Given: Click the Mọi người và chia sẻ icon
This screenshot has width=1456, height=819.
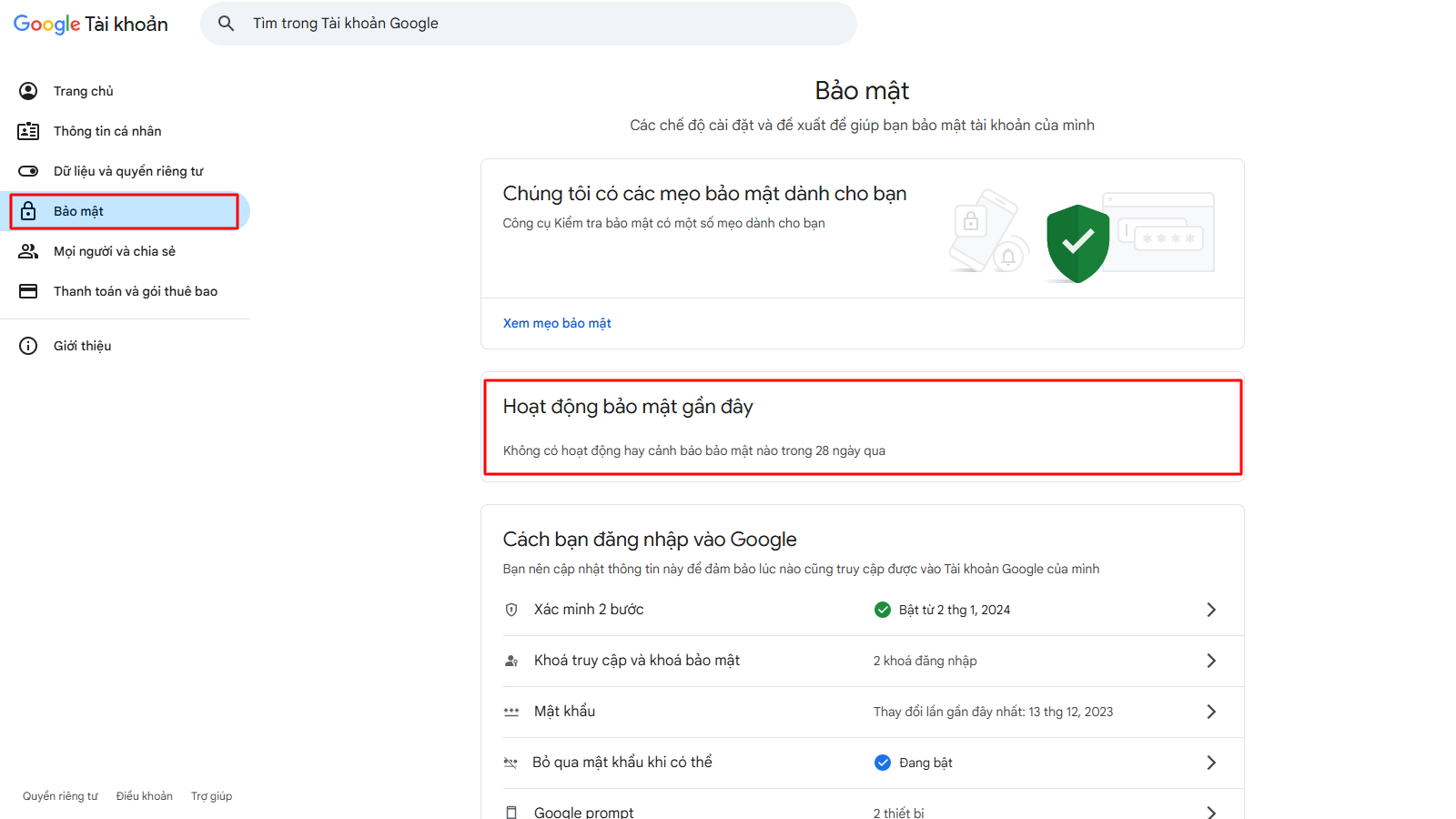Looking at the screenshot, I should coord(28,250).
